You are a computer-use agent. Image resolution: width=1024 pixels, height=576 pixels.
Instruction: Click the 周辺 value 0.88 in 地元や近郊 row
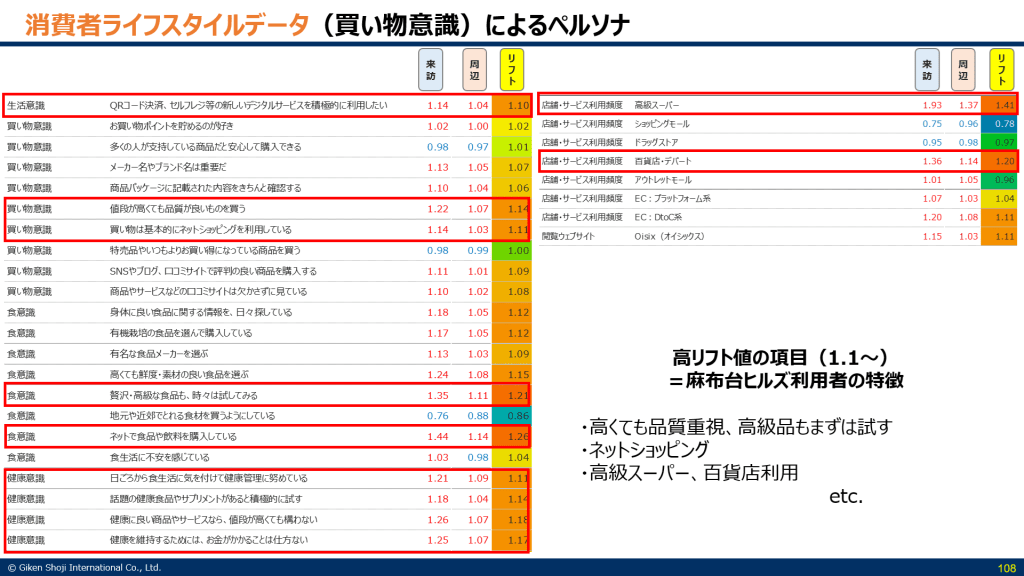pyautogui.click(x=477, y=416)
